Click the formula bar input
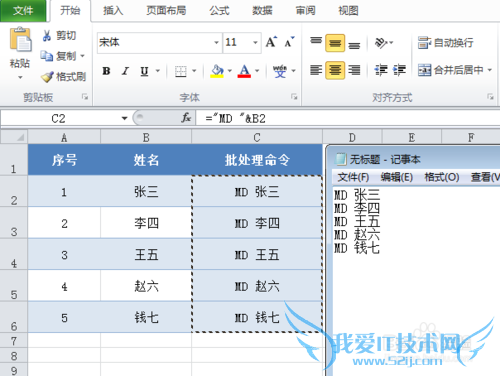500x376 pixels. point(348,118)
